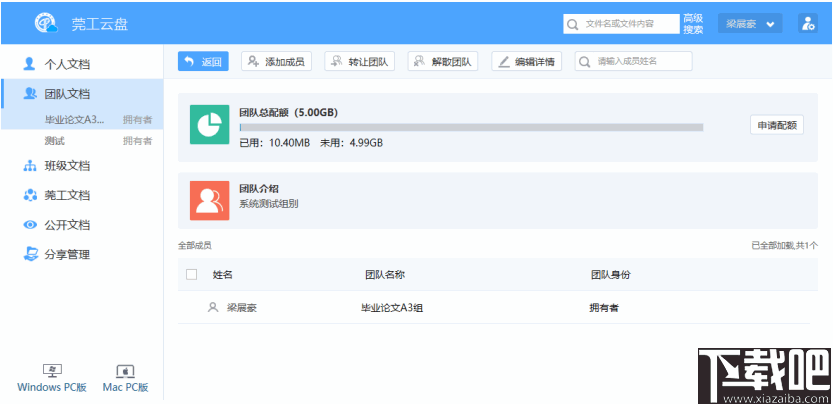Image resolution: width=833 pixels, height=404 pixels.
Task: Click the 转让团队 button
Action: pos(360,61)
